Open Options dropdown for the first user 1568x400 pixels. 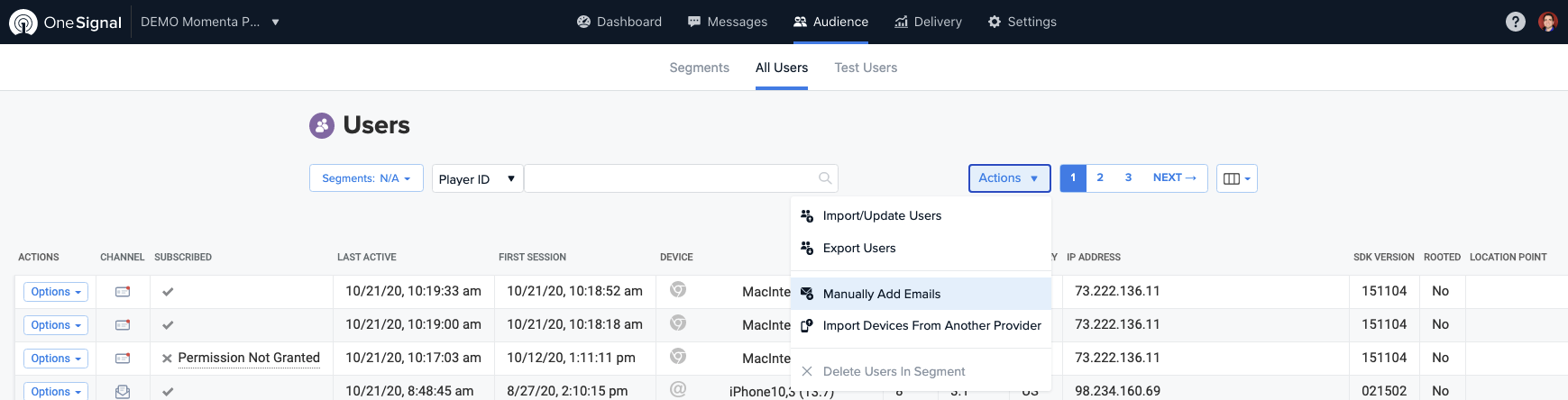(56, 292)
